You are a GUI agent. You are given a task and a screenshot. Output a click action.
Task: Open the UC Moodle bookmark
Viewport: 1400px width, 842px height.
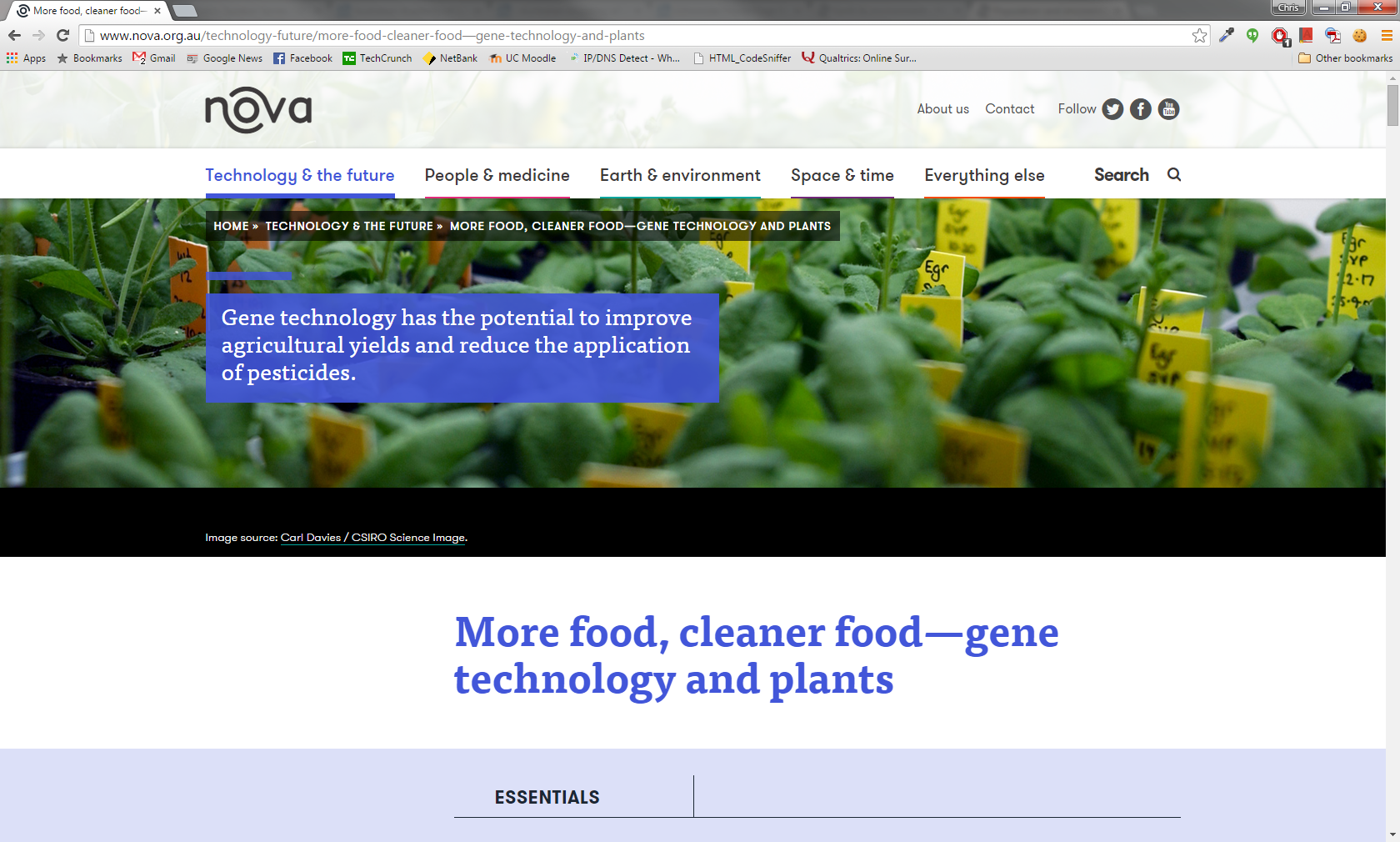pyautogui.click(x=522, y=58)
